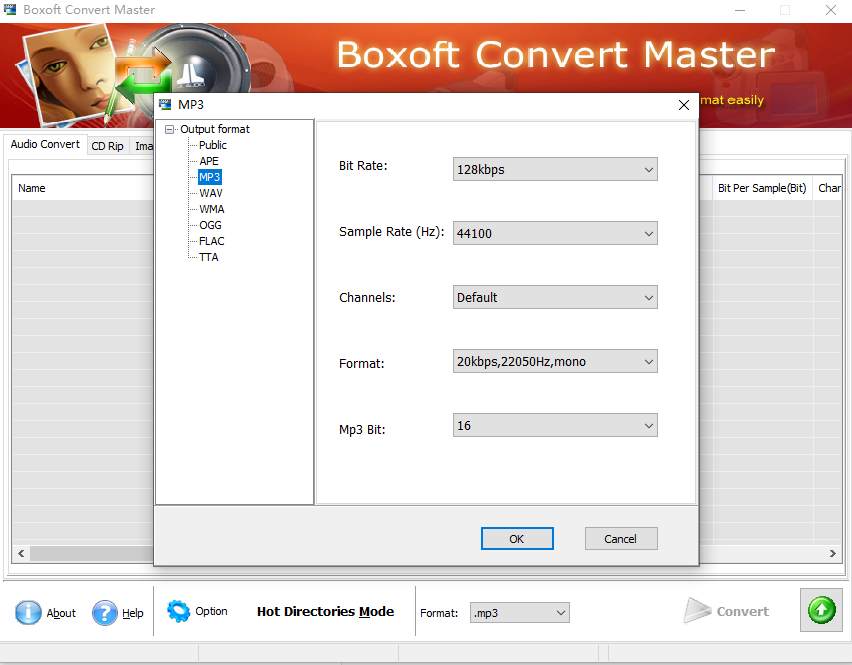
Task: Click the Help text label
Action: [133, 613]
